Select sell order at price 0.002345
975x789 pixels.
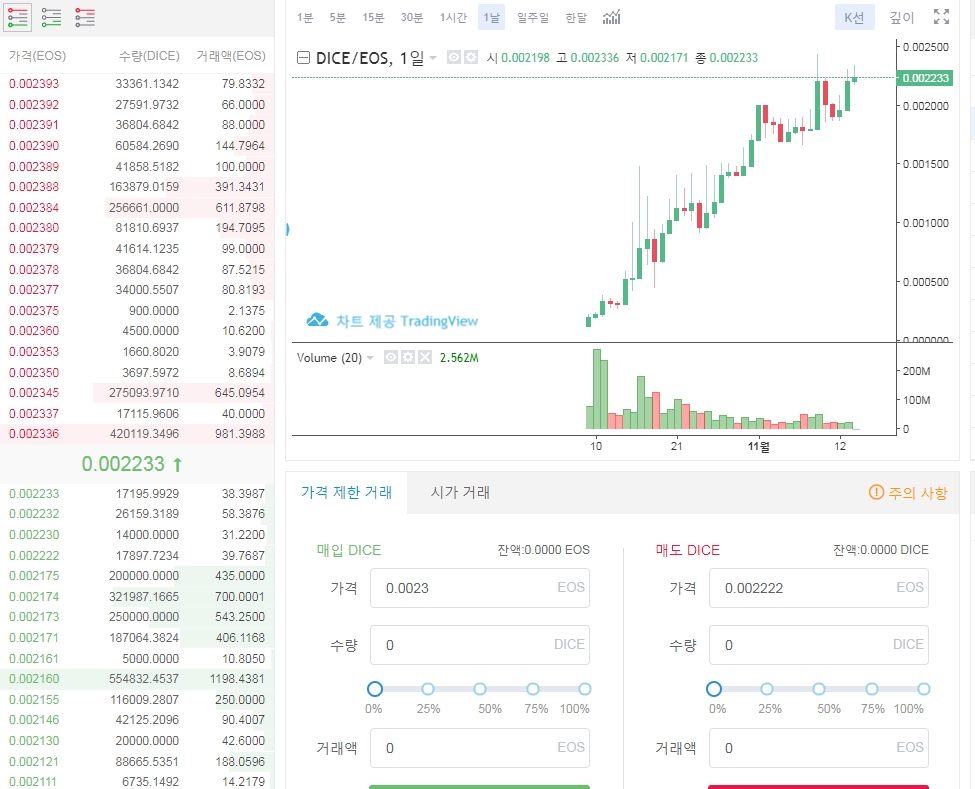coord(137,392)
